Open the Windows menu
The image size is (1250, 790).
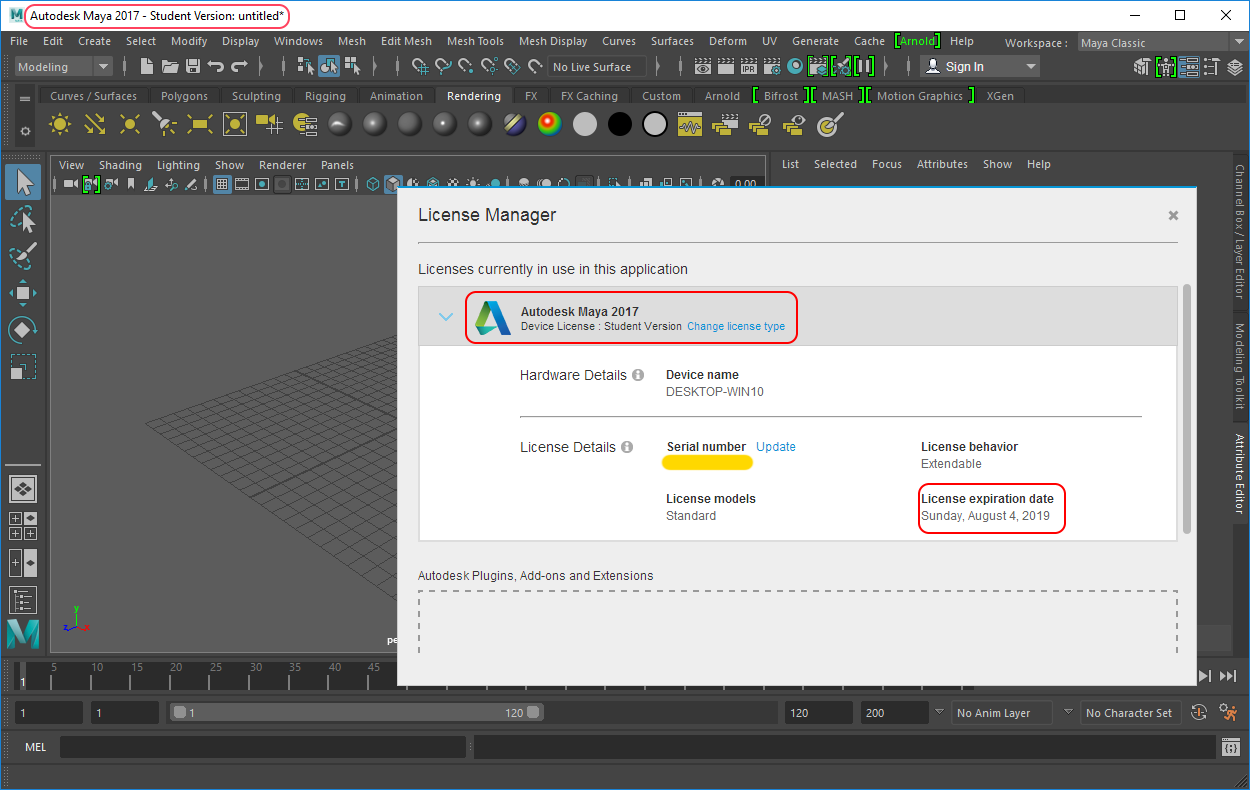click(x=298, y=41)
